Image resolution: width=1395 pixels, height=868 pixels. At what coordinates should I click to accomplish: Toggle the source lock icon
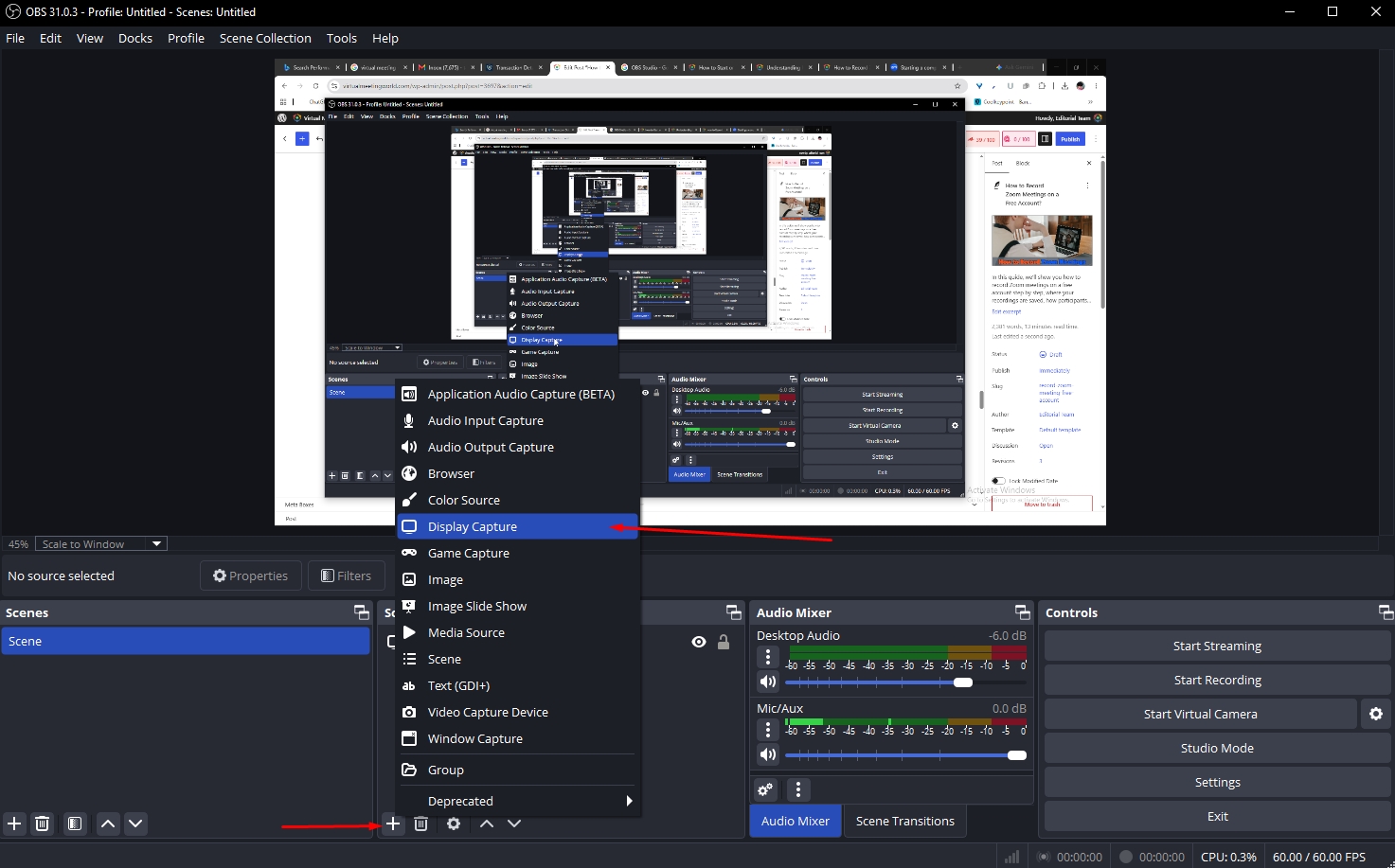click(x=724, y=642)
